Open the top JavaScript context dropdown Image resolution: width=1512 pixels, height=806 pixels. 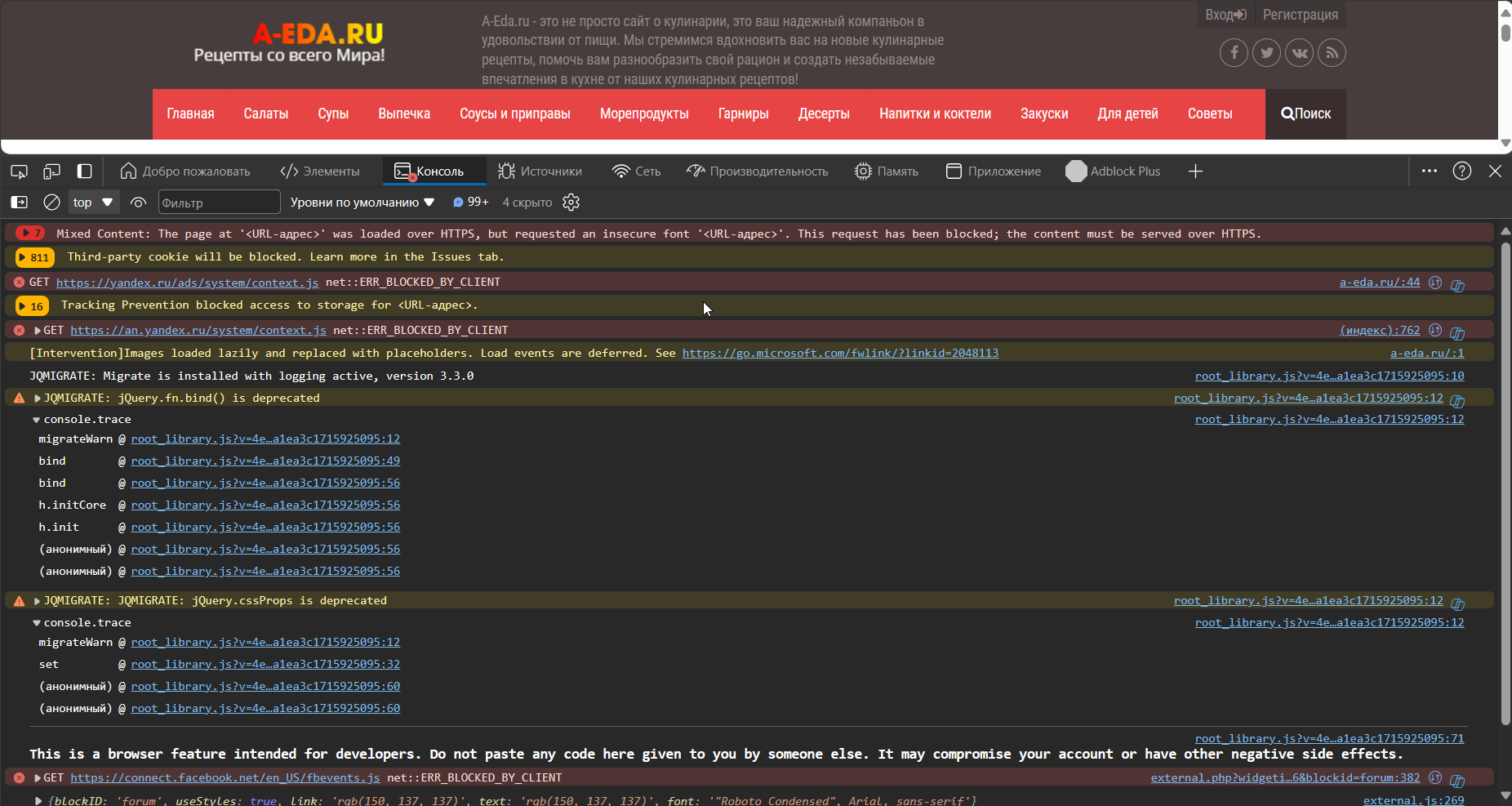click(94, 203)
